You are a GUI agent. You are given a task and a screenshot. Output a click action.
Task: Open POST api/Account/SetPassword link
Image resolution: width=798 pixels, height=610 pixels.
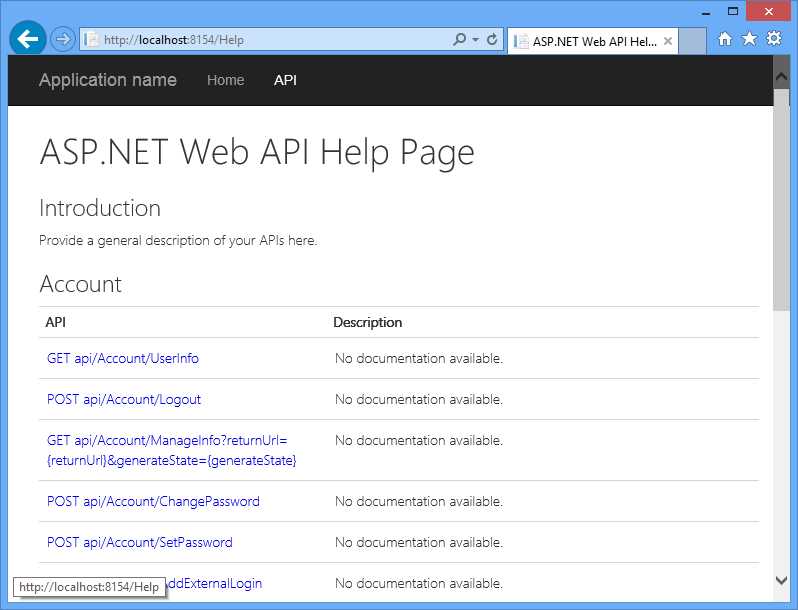click(140, 542)
